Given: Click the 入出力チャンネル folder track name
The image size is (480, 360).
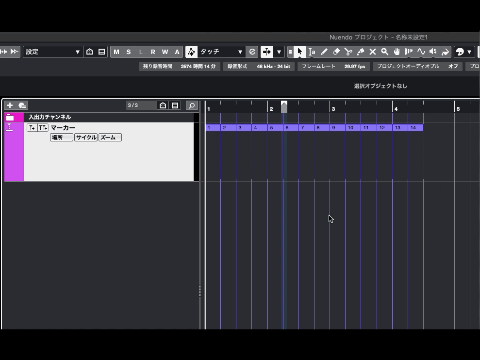Looking at the screenshot, I should click(50, 117).
